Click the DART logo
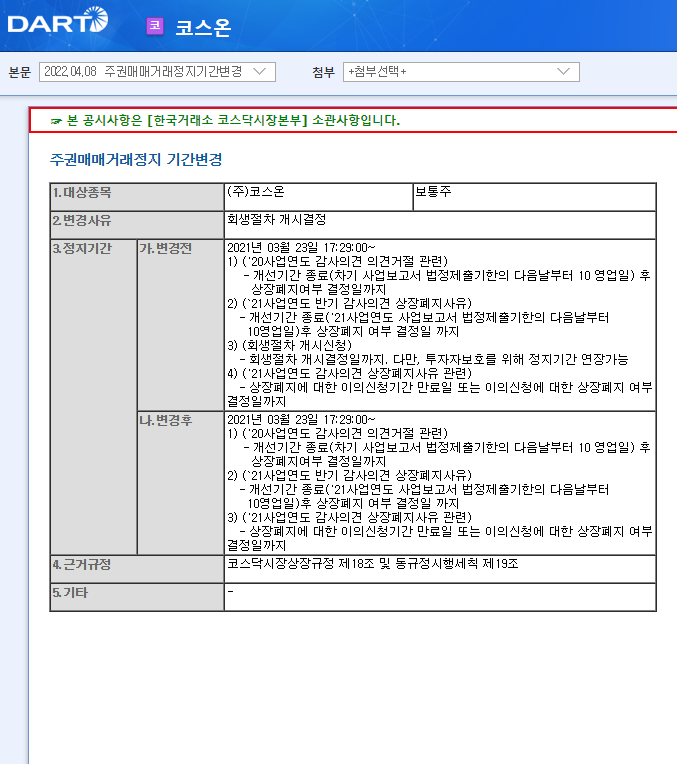This screenshot has height=764, width=677. pos(58,21)
